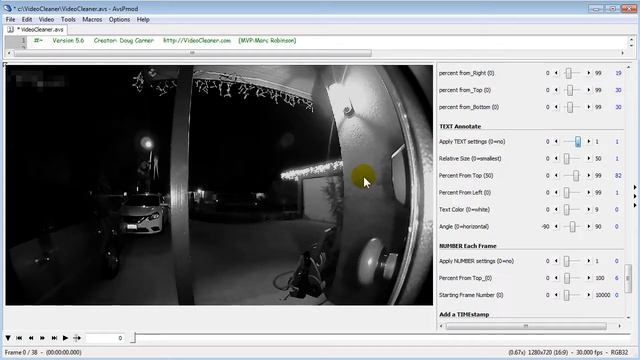640x360 pixels.
Task: Increase Starting Frame Number with right arrow
Action: pos(589,295)
